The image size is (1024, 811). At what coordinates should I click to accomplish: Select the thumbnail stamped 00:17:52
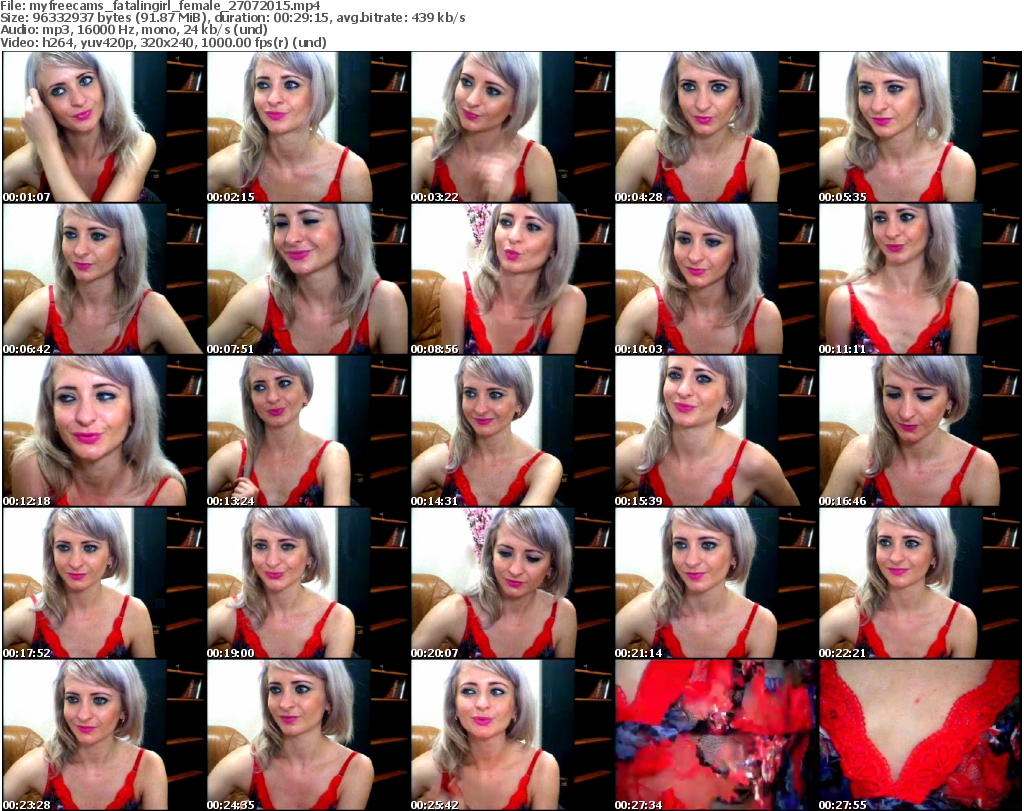coord(104,583)
